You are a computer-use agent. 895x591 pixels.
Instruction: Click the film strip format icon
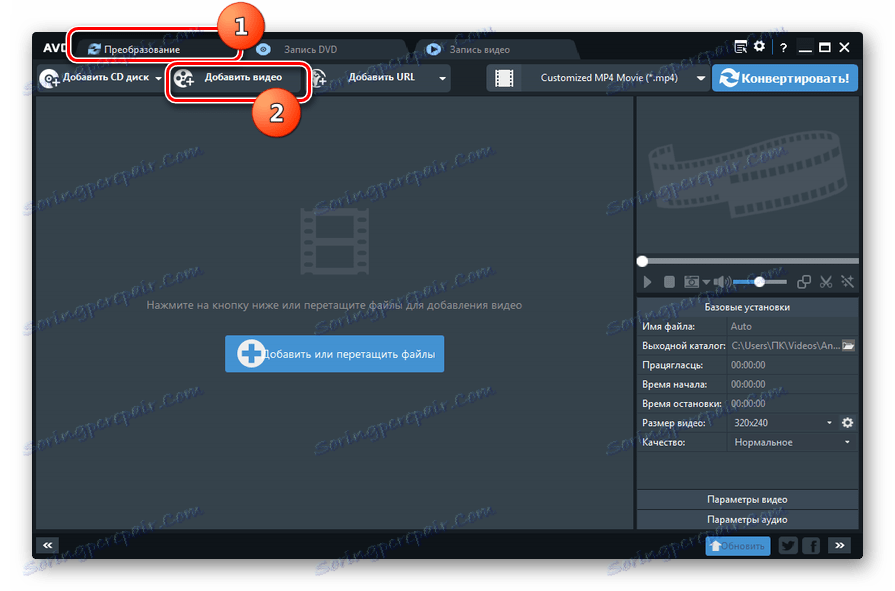504,78
